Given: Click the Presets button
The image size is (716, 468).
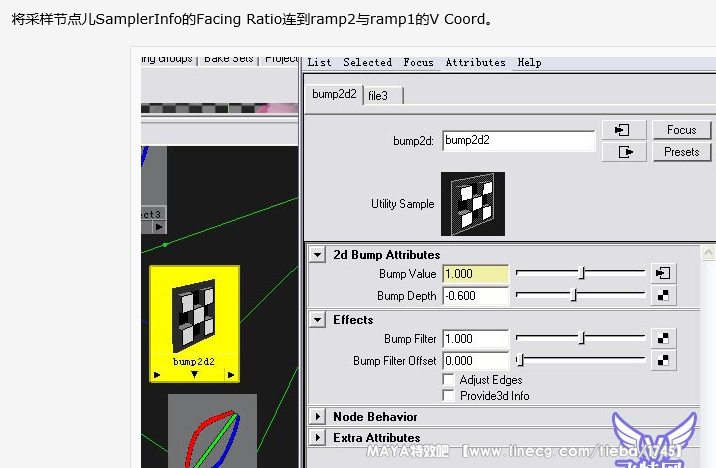Looking at the screenshot, I should (x=681, y=152).
